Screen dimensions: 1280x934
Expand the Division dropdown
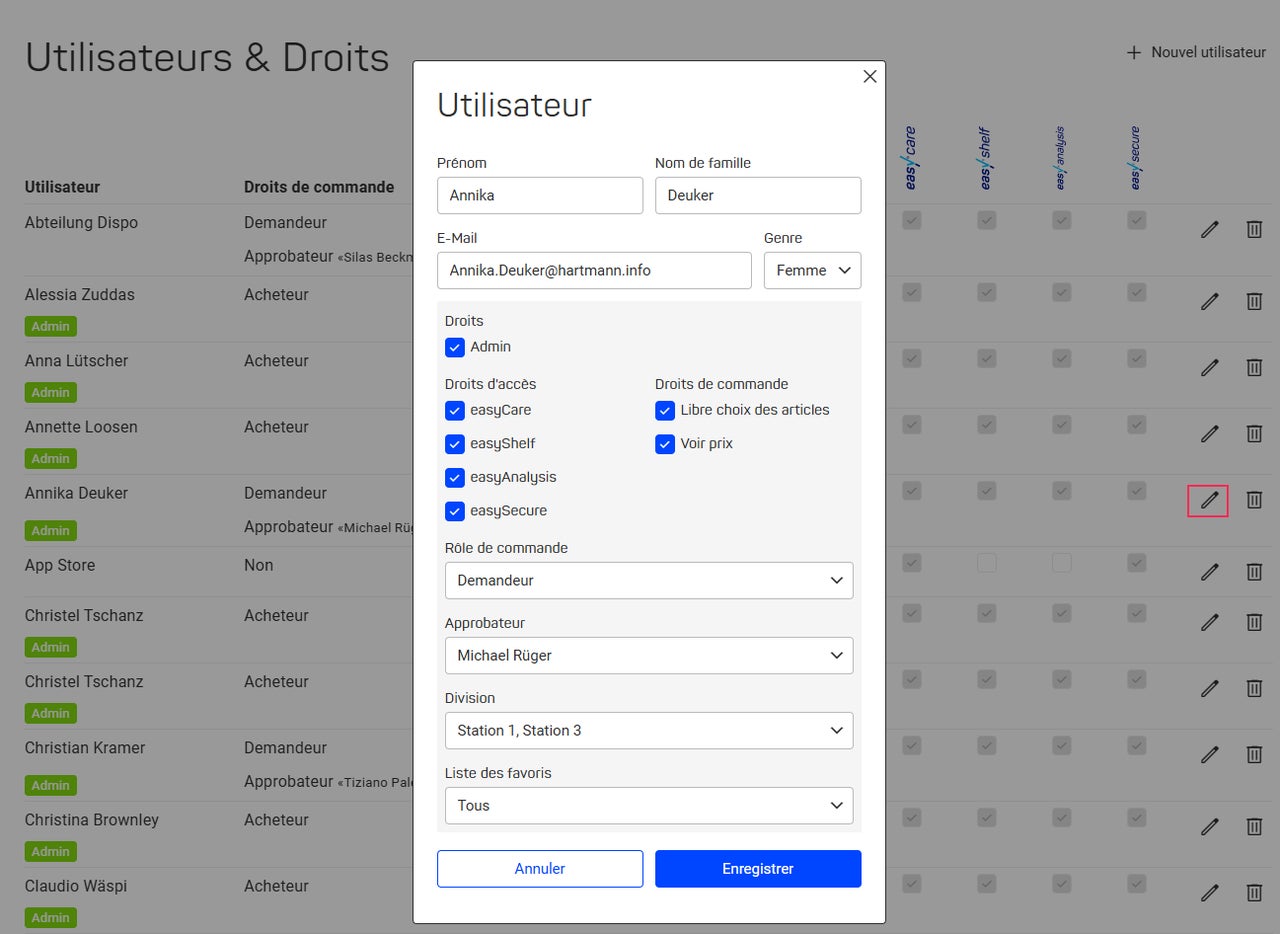coord(649,730)
